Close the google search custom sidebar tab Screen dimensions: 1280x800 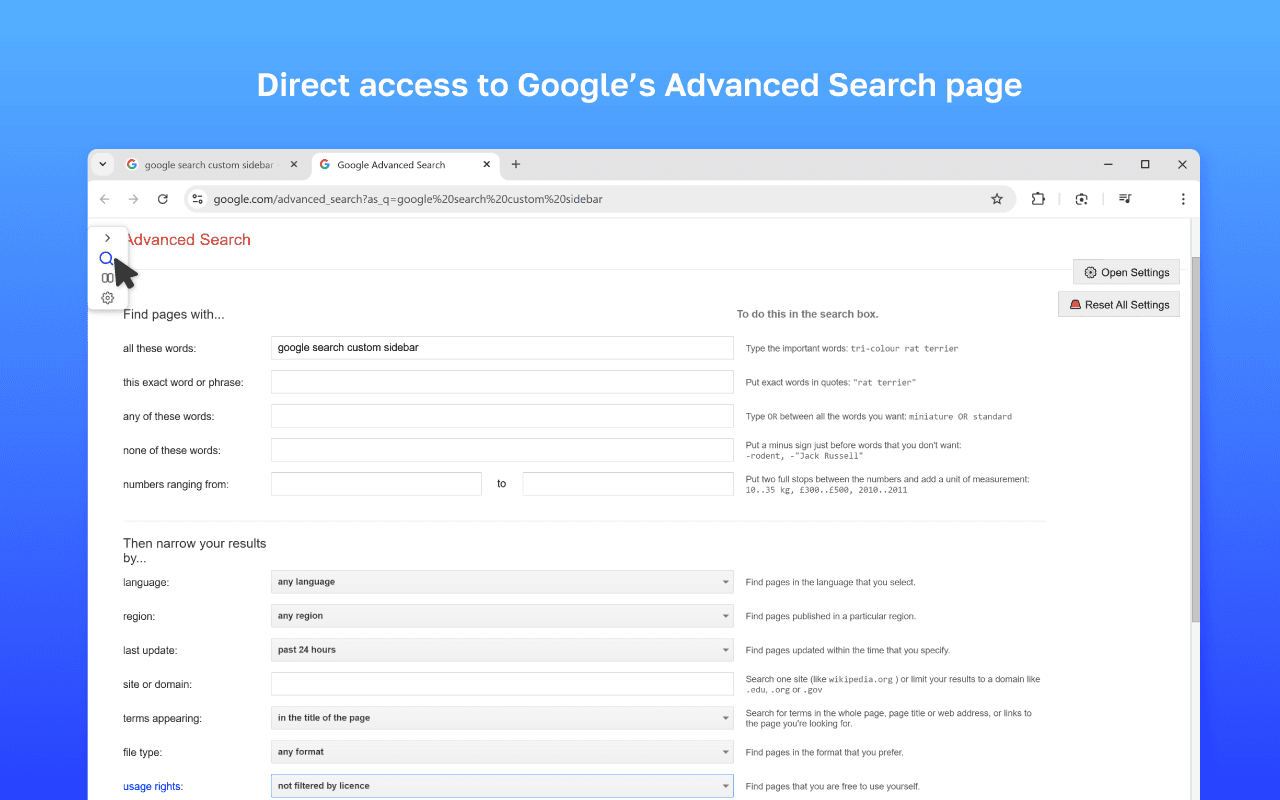pos(294,164)
